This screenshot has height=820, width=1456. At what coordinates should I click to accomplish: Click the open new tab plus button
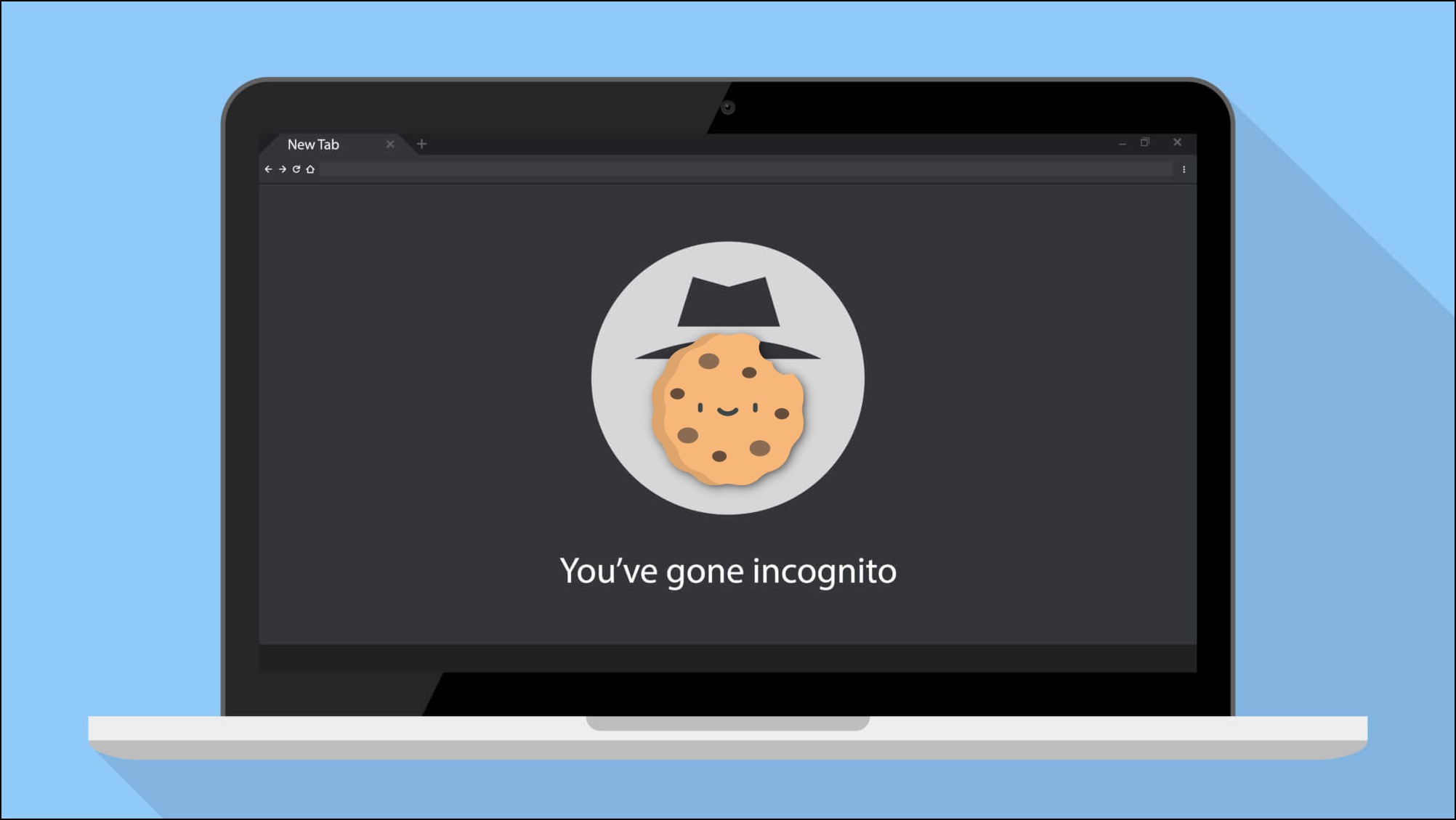coord(421,143)
